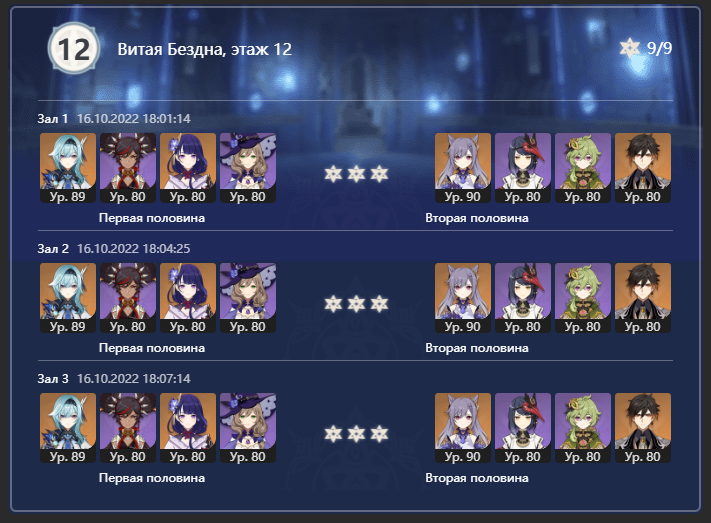Select Kujou Sara's masked portrait in Зал 2
711x523 pixels.
[x=523, y=298]
